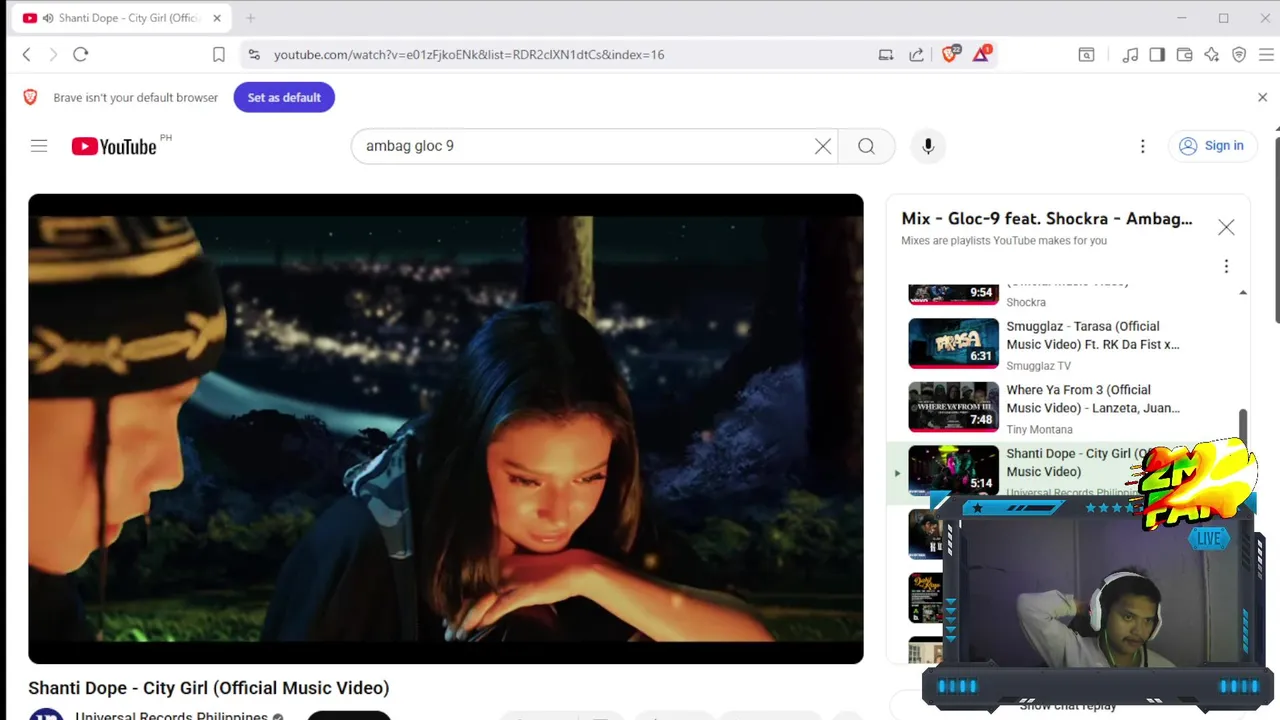The height and width of the screenshot is (720, 1280).
Task: Dismiss the default browser notification bar
Action: [x=1262, y=97]
